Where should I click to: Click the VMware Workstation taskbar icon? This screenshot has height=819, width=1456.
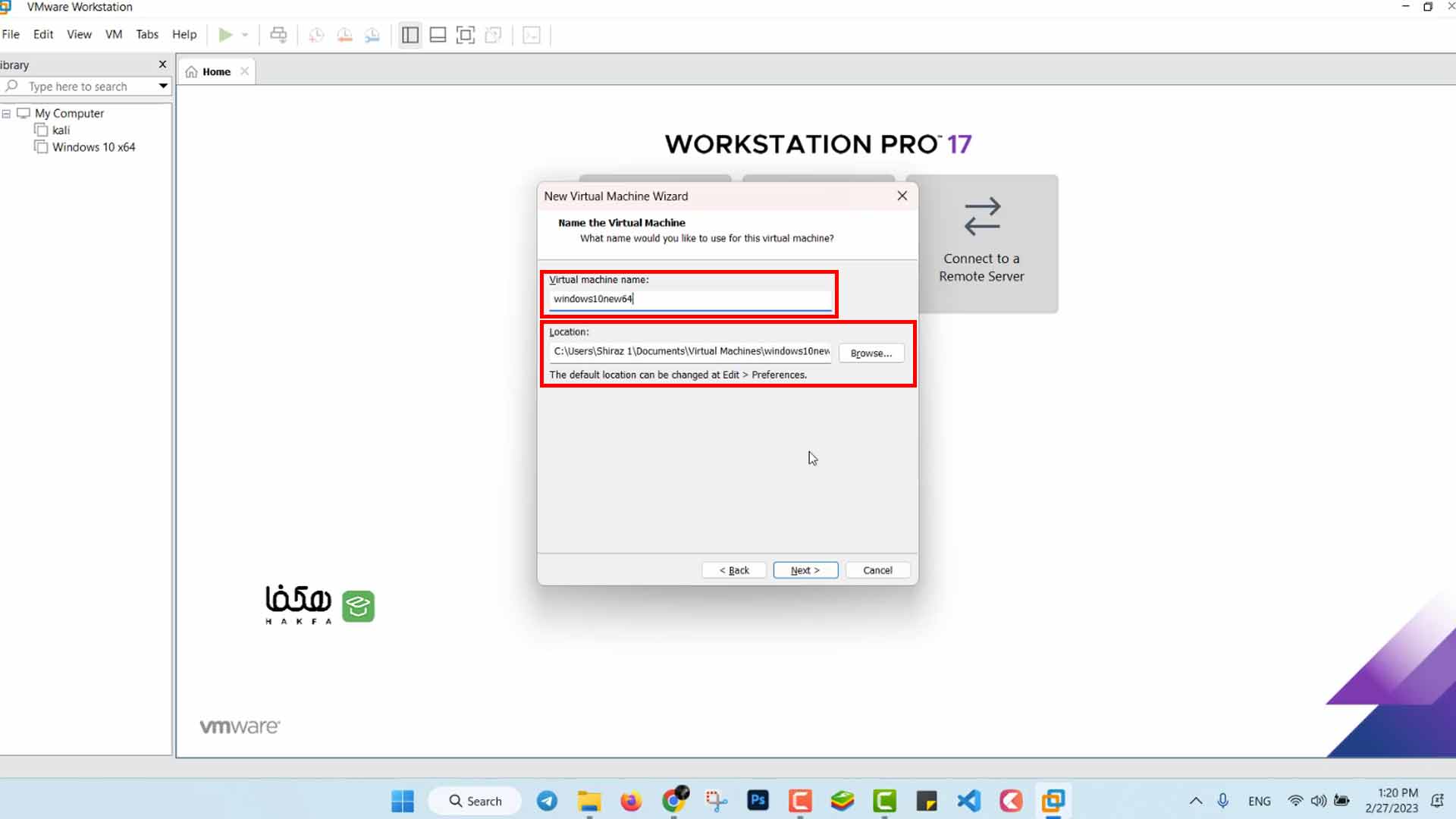(1053, 801)
